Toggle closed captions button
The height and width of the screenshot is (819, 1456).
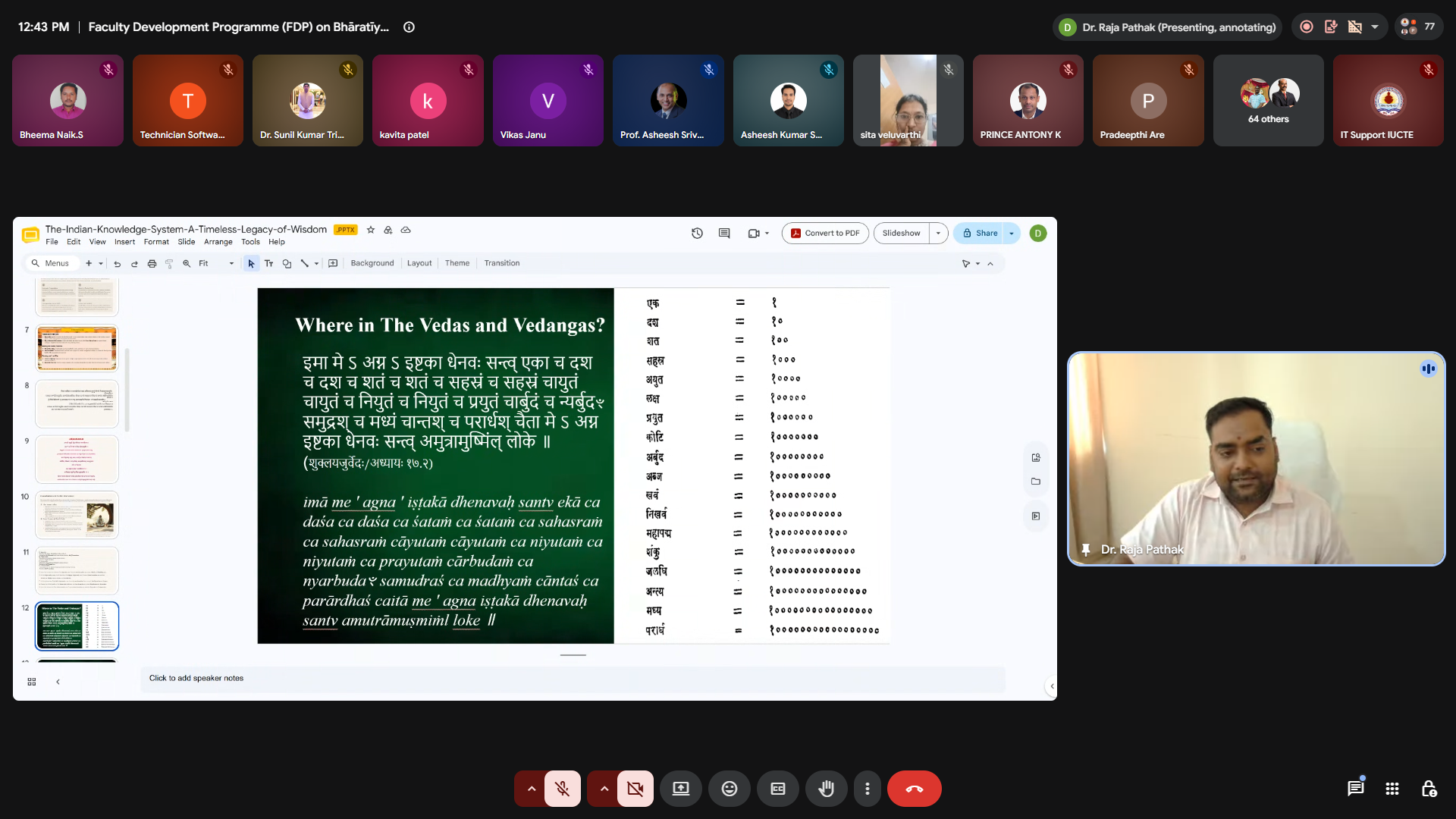coord(777,789)
